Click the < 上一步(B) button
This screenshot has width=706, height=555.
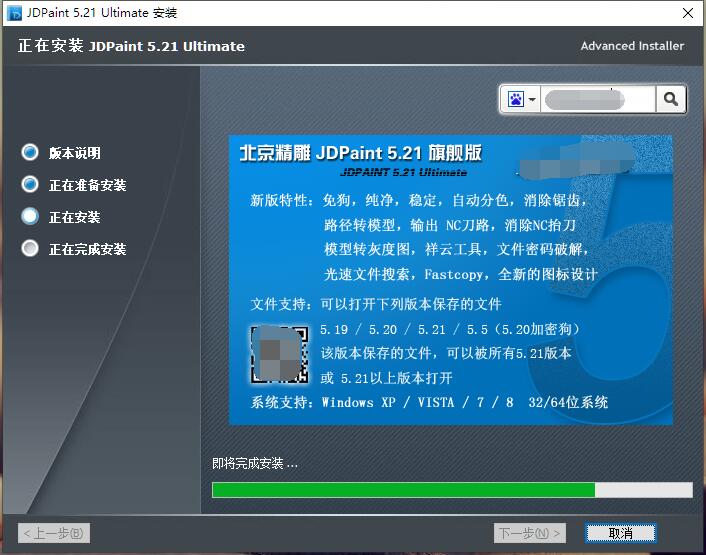[55, 533]
